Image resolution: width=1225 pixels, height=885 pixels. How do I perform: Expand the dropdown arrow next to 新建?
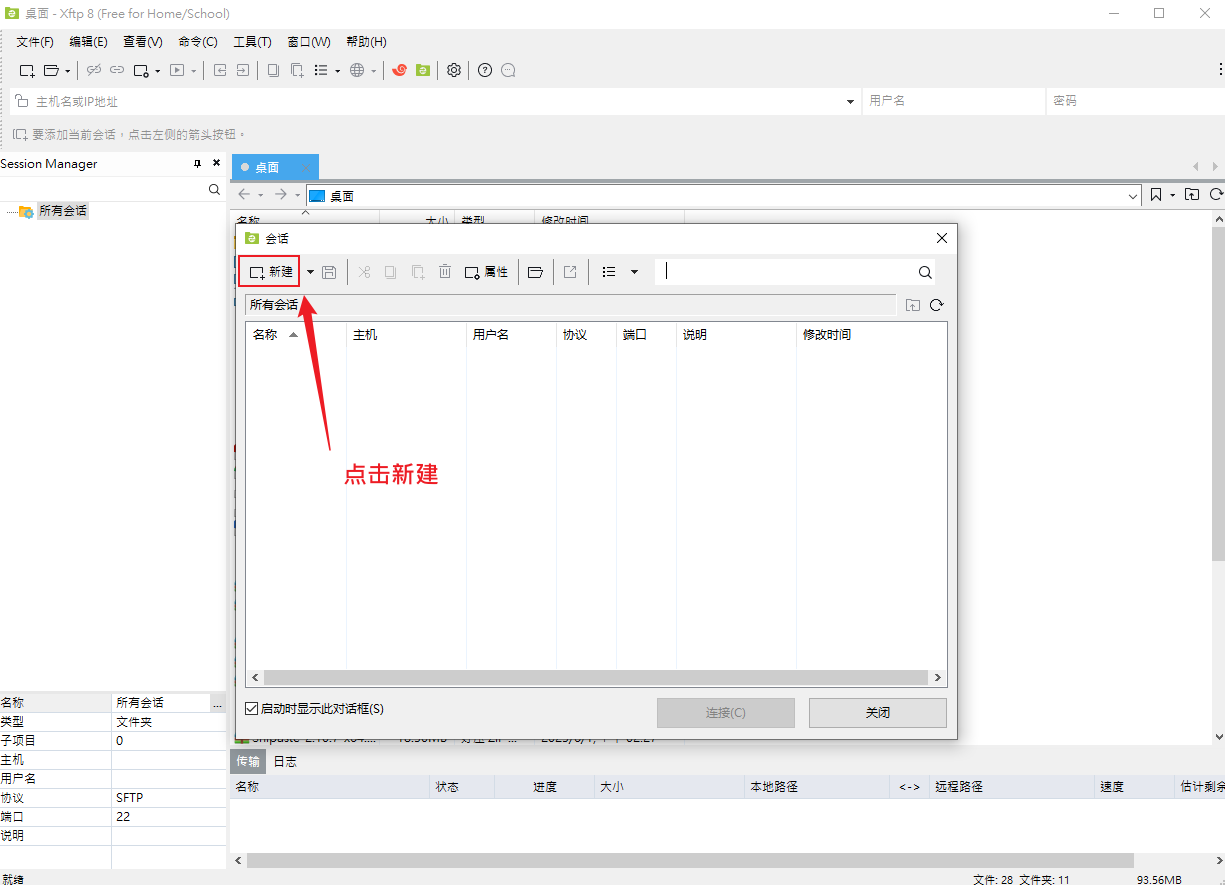click(310, 272)
